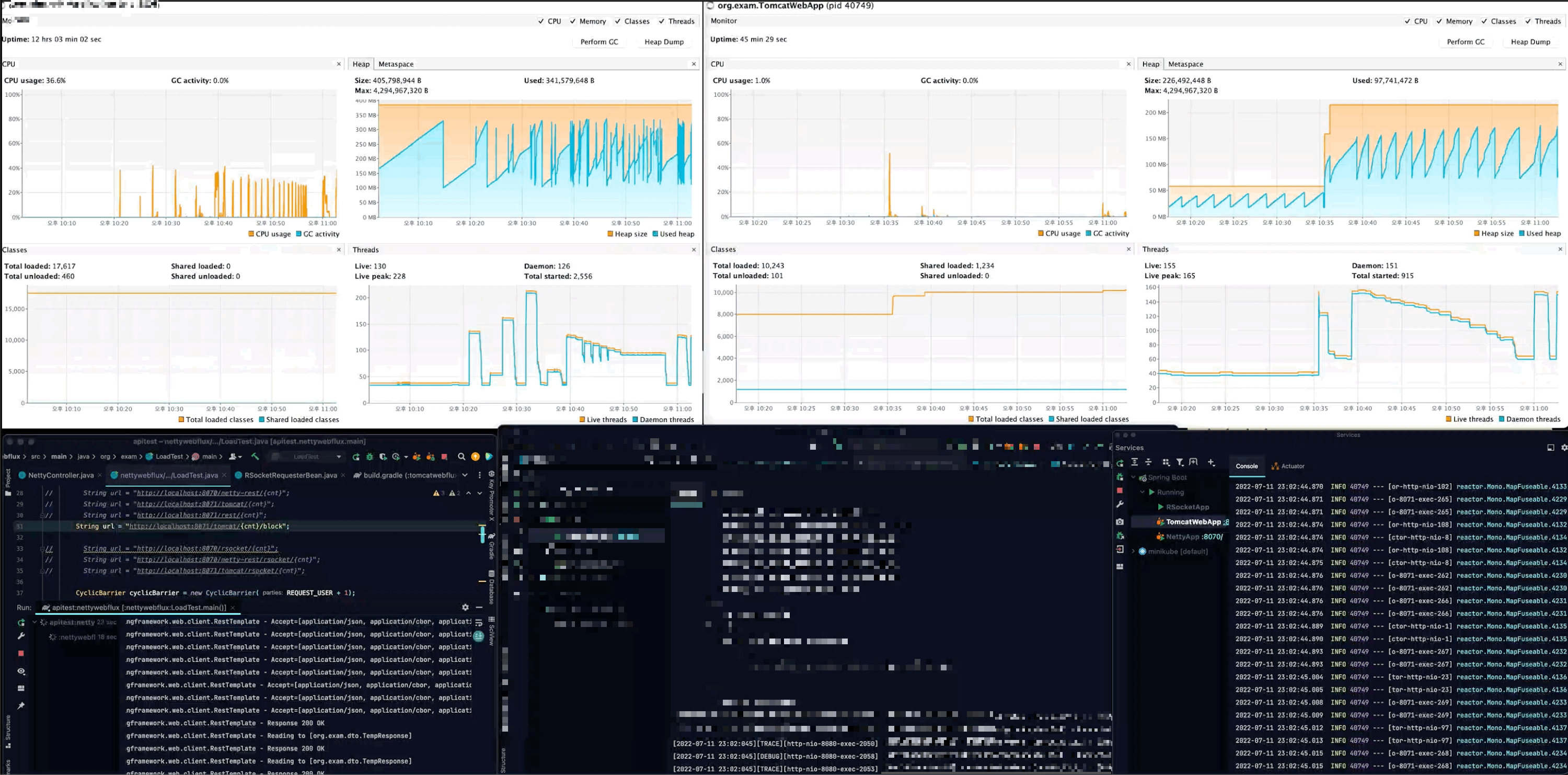Expand the minikube [default] node
Image resolution: width=1568 pixels, height=775 pixels.
[1133, 552]
